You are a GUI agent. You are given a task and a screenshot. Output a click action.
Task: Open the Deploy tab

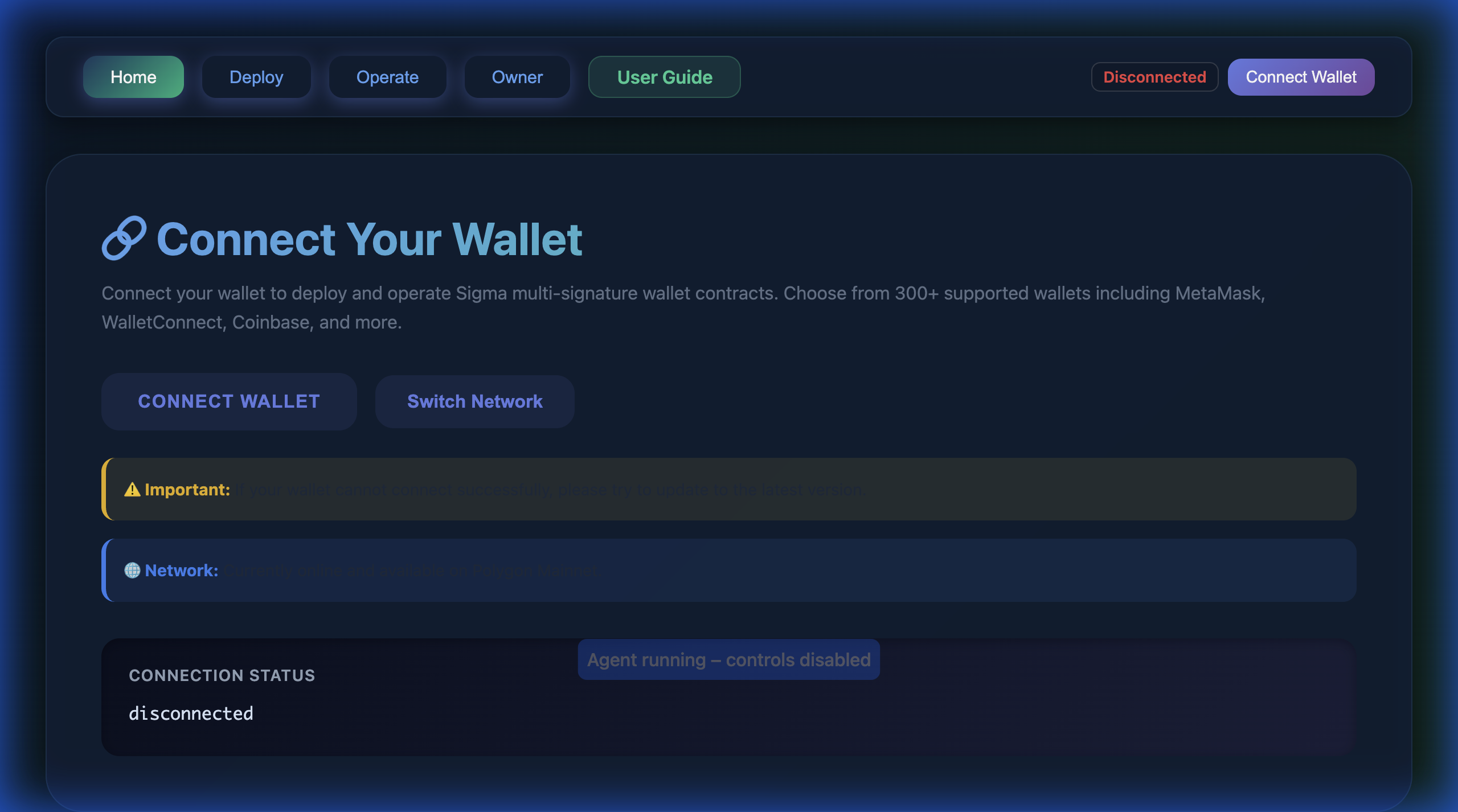click(x=256, y=77)
